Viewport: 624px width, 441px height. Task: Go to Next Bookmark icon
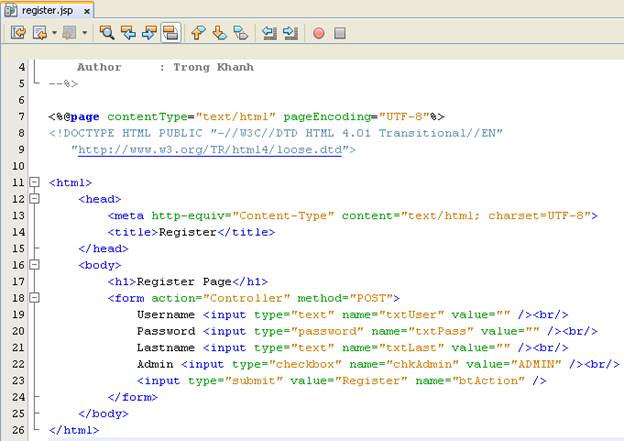(x=219, y=33)
